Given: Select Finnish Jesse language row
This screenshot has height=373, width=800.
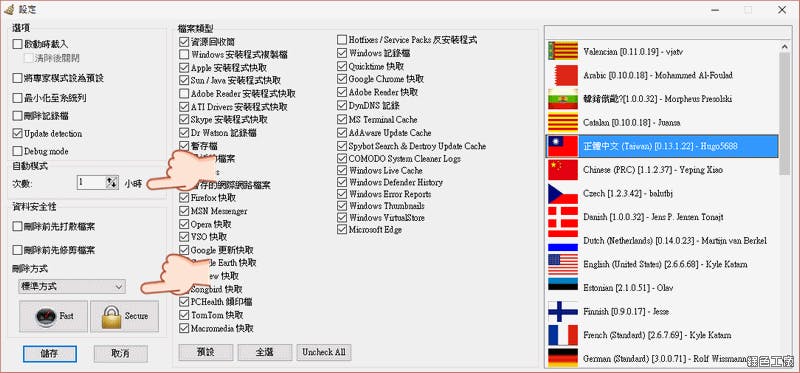Looking at the screenshot, I should tap(662, 311).
